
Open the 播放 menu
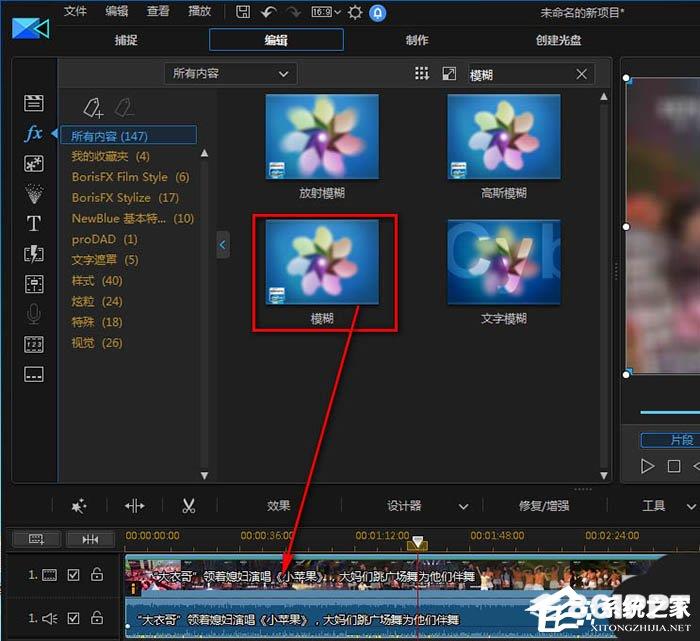(199, 11)
